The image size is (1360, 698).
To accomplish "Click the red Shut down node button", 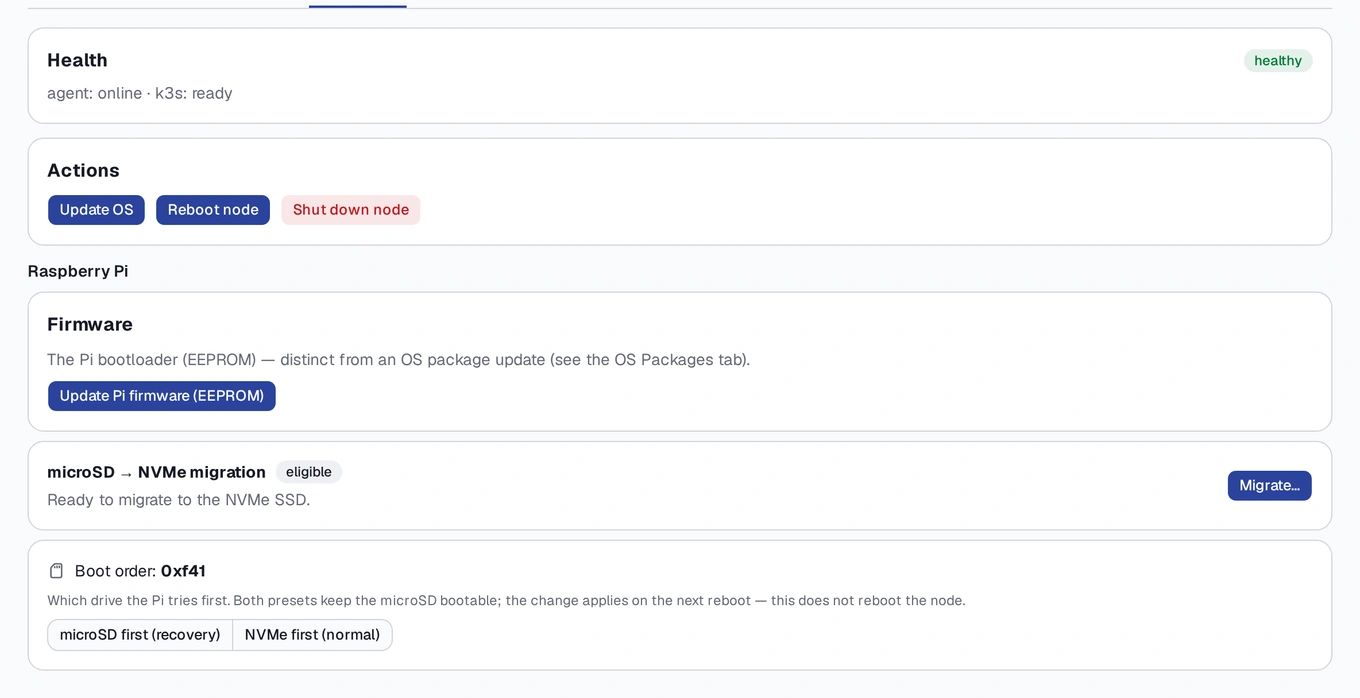I will 351,210.
